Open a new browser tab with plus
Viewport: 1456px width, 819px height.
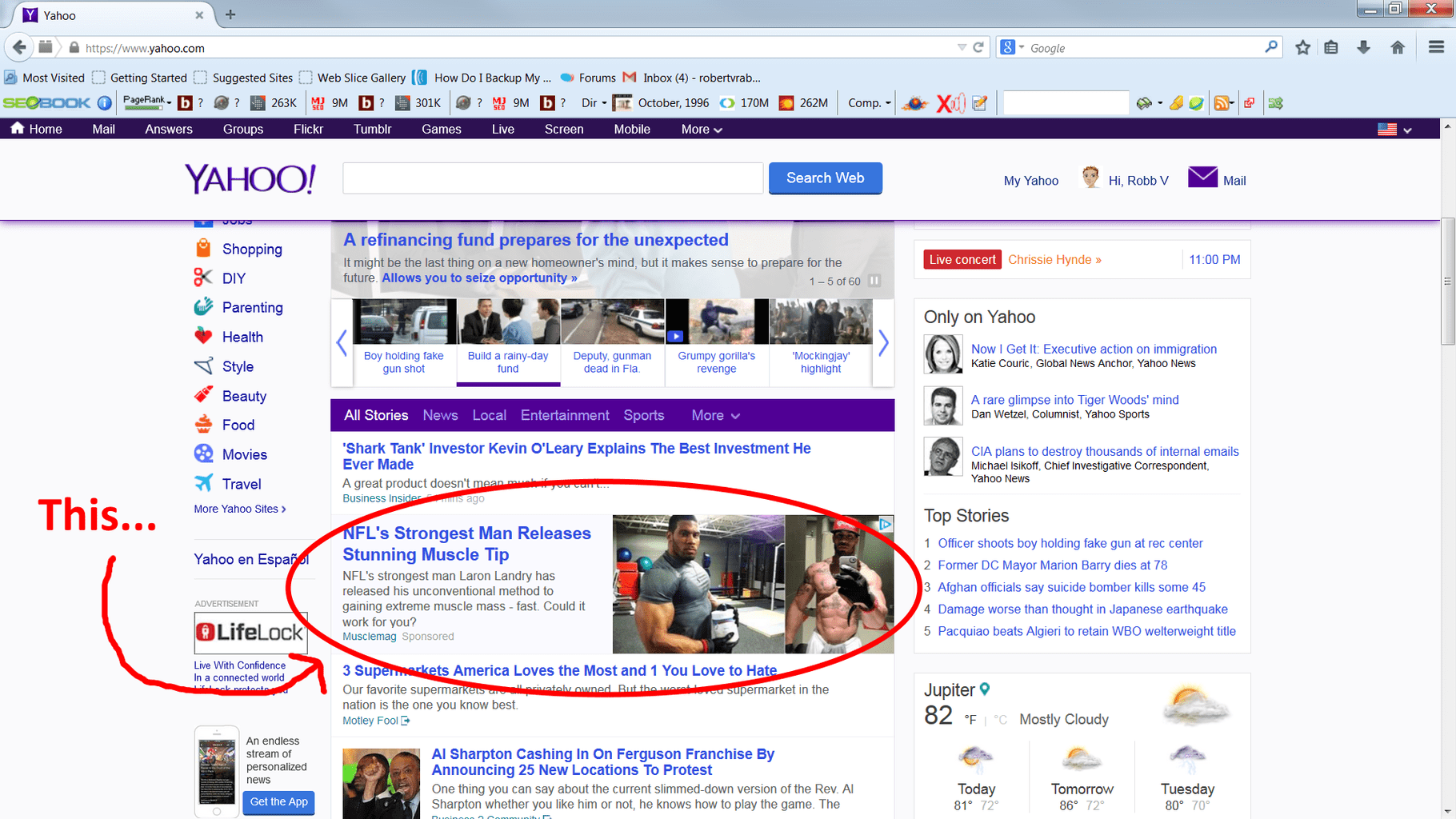[x=230, y=14]
